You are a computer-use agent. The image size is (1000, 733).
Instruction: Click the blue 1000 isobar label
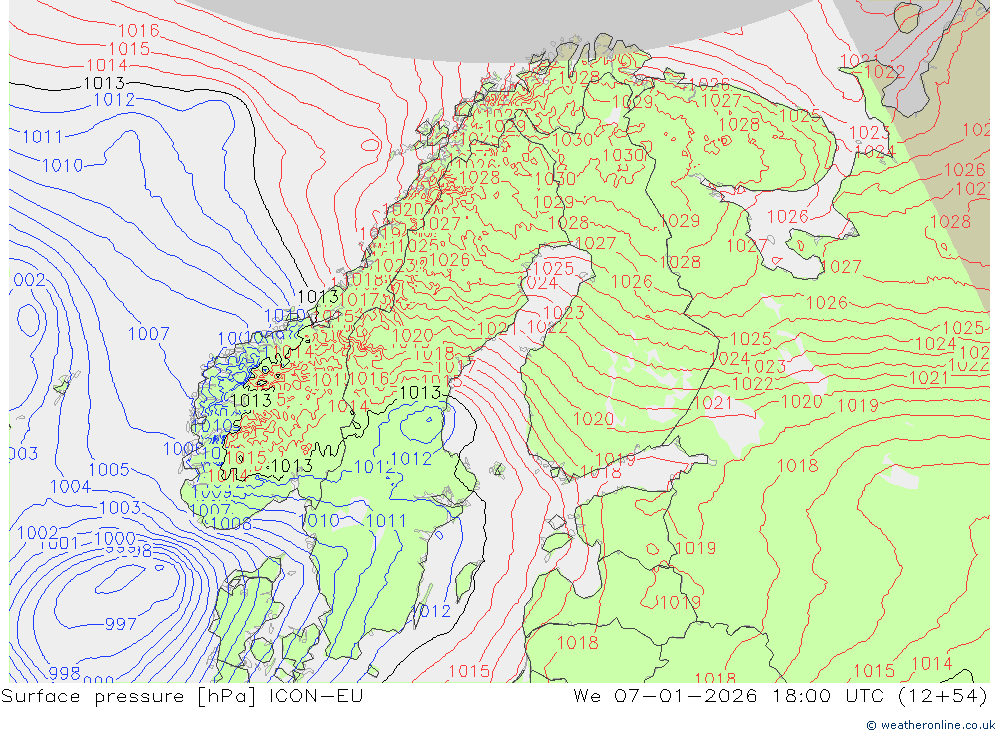tap(115, 538)
